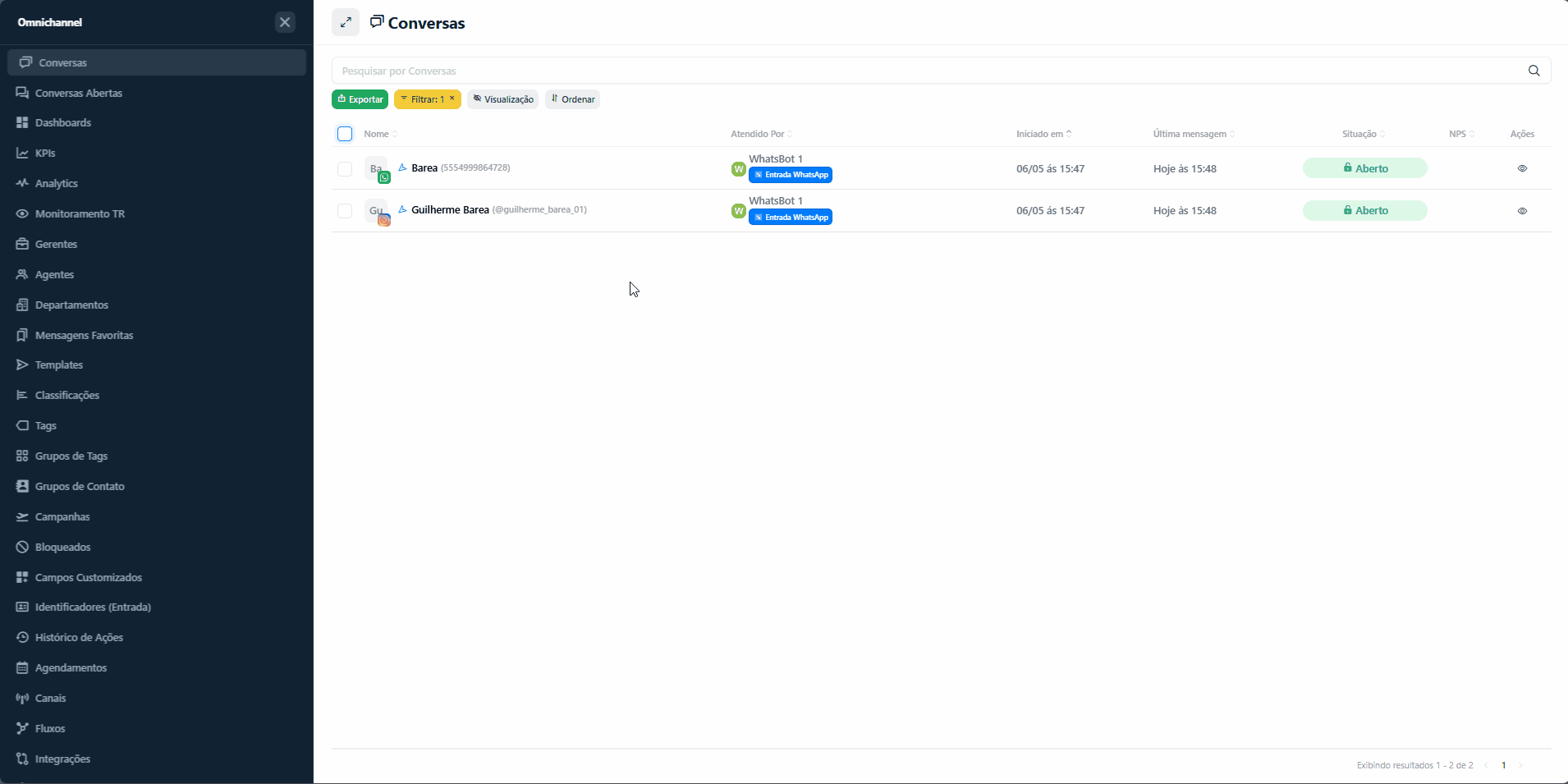The width and height of the screenshot is (1568, 784).
Task: Click the Bloqueados ban icon
Action: coord(22,547)
